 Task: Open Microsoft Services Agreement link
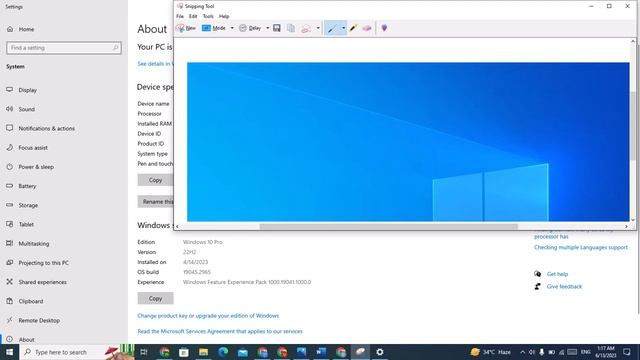point(220,331)
